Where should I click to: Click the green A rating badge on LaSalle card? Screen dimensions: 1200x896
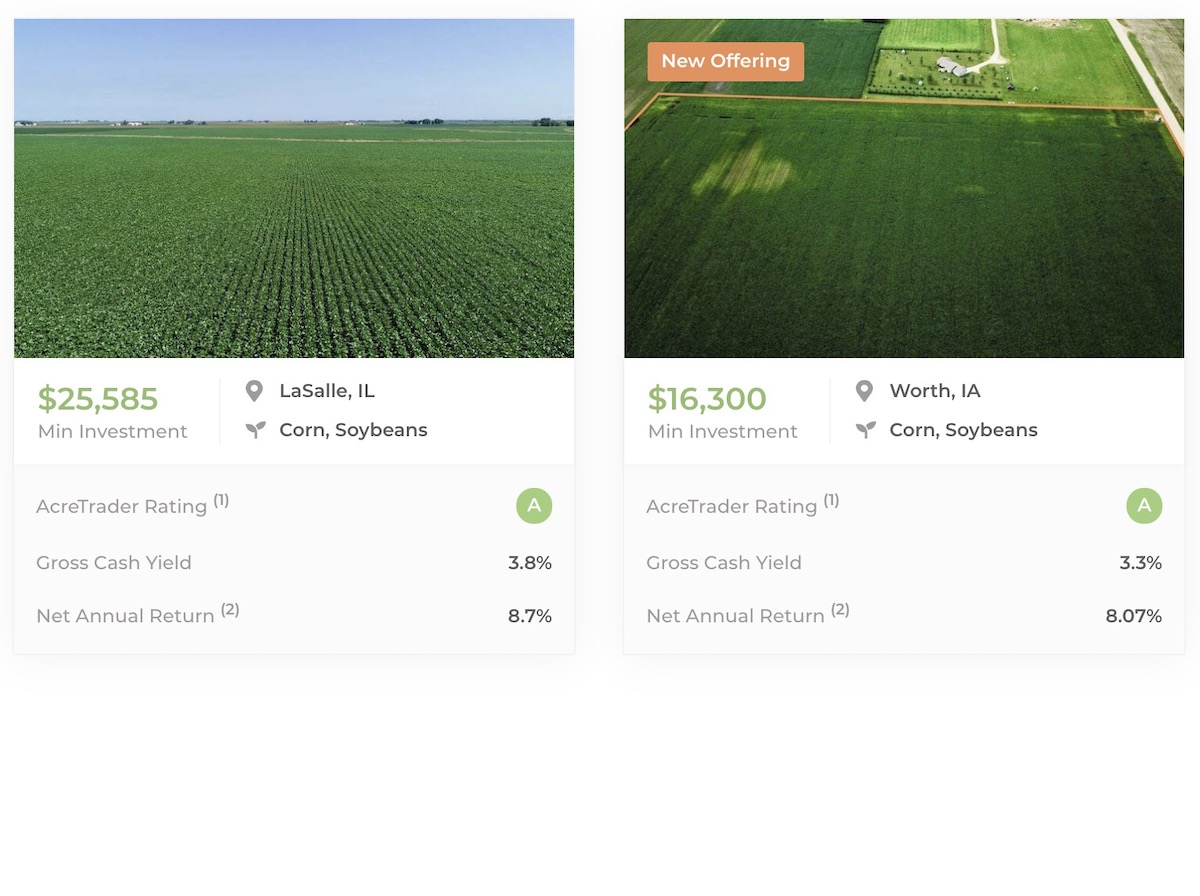[x=534, y=506]
